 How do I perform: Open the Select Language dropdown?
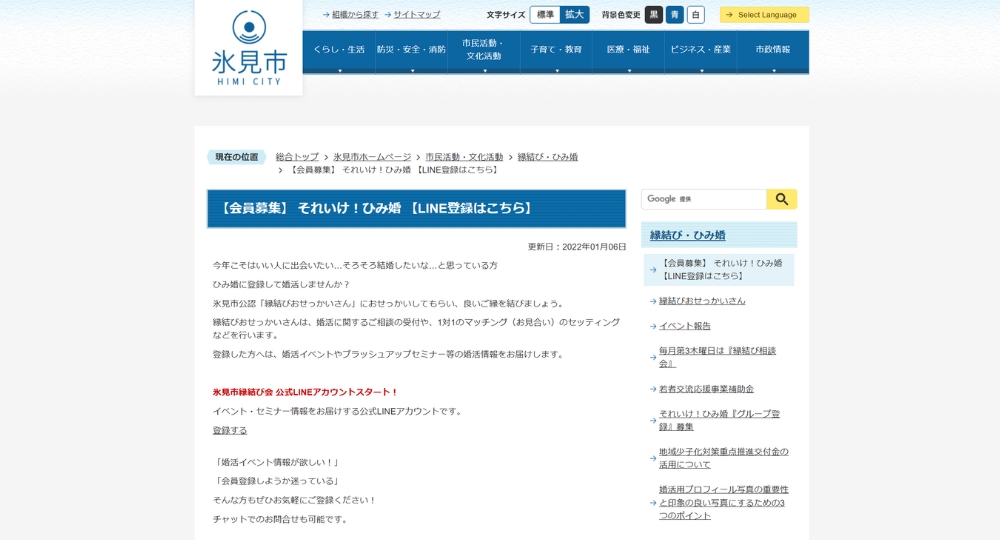tap(766, 15)
